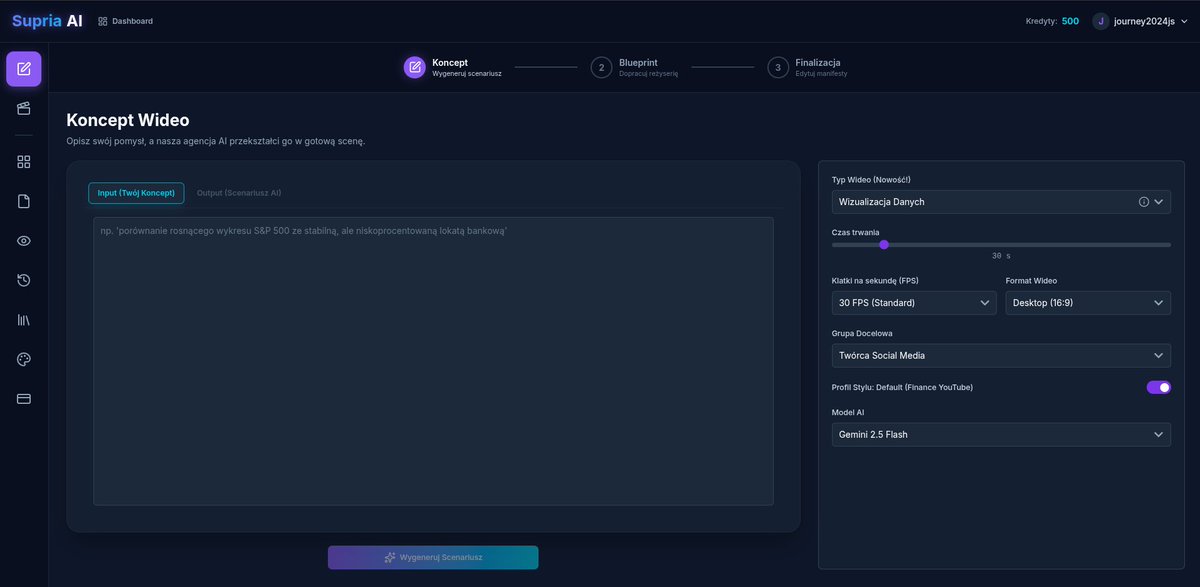
Task: Click the 30 s duration value
Action: point(1001,256)
